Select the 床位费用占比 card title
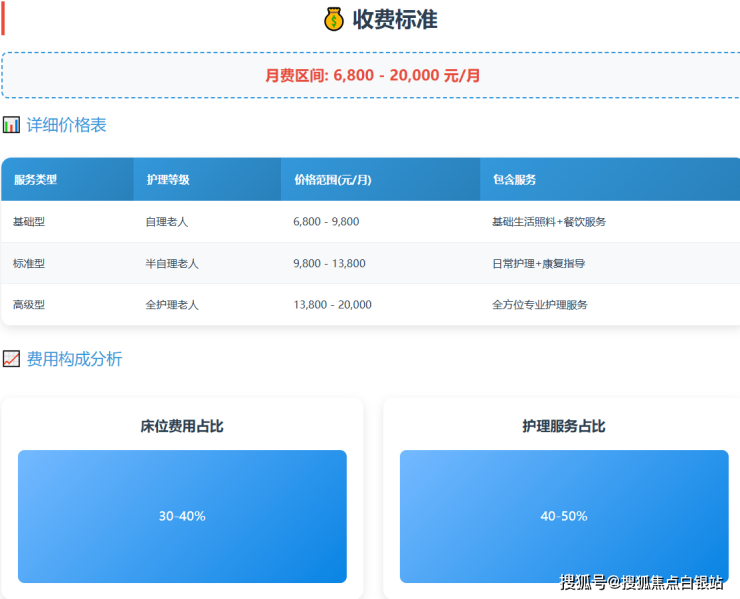 coord(182,427)
